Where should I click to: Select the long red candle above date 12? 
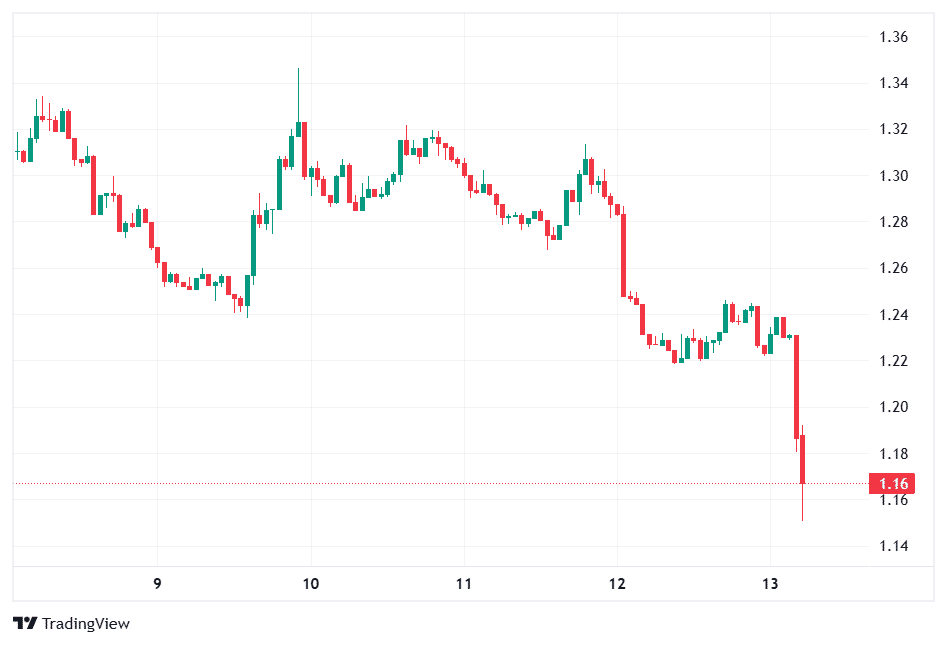pos(623,255)
